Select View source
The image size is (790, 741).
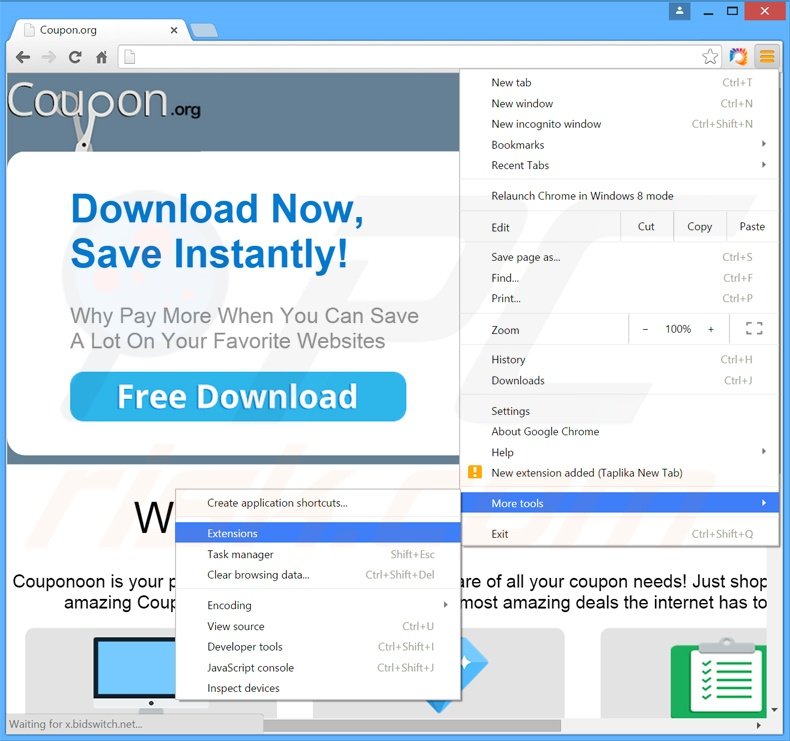click(x=318, y=626)
